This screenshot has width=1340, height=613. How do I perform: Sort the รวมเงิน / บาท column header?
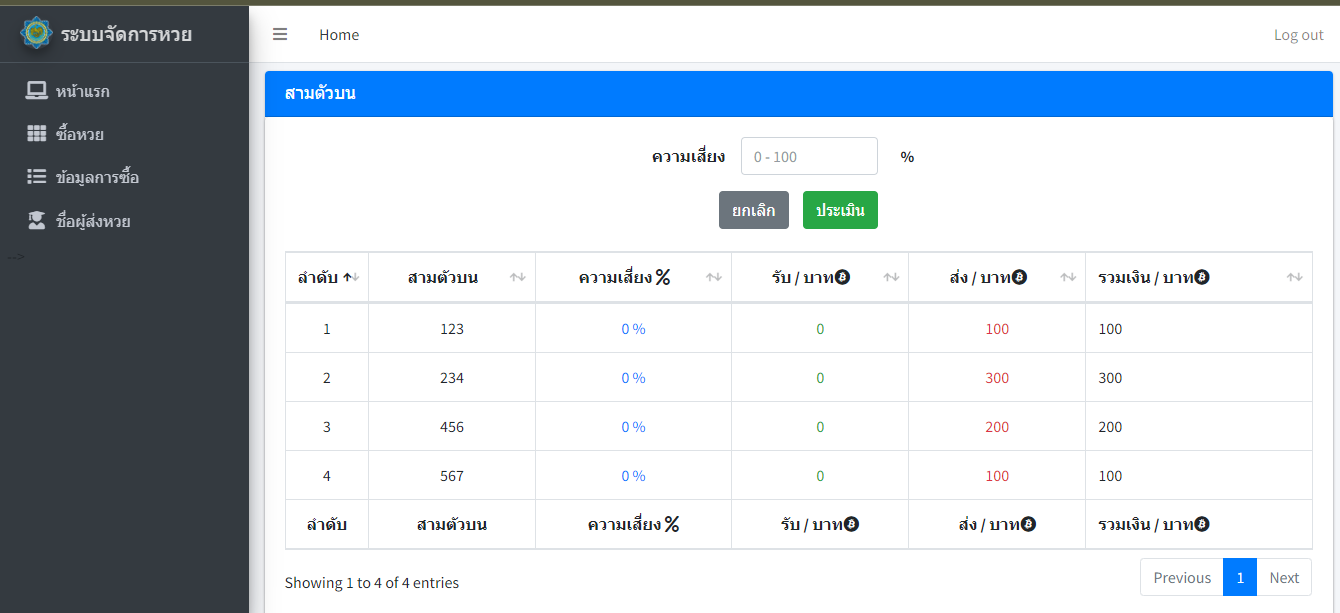tap(1294, 277)
